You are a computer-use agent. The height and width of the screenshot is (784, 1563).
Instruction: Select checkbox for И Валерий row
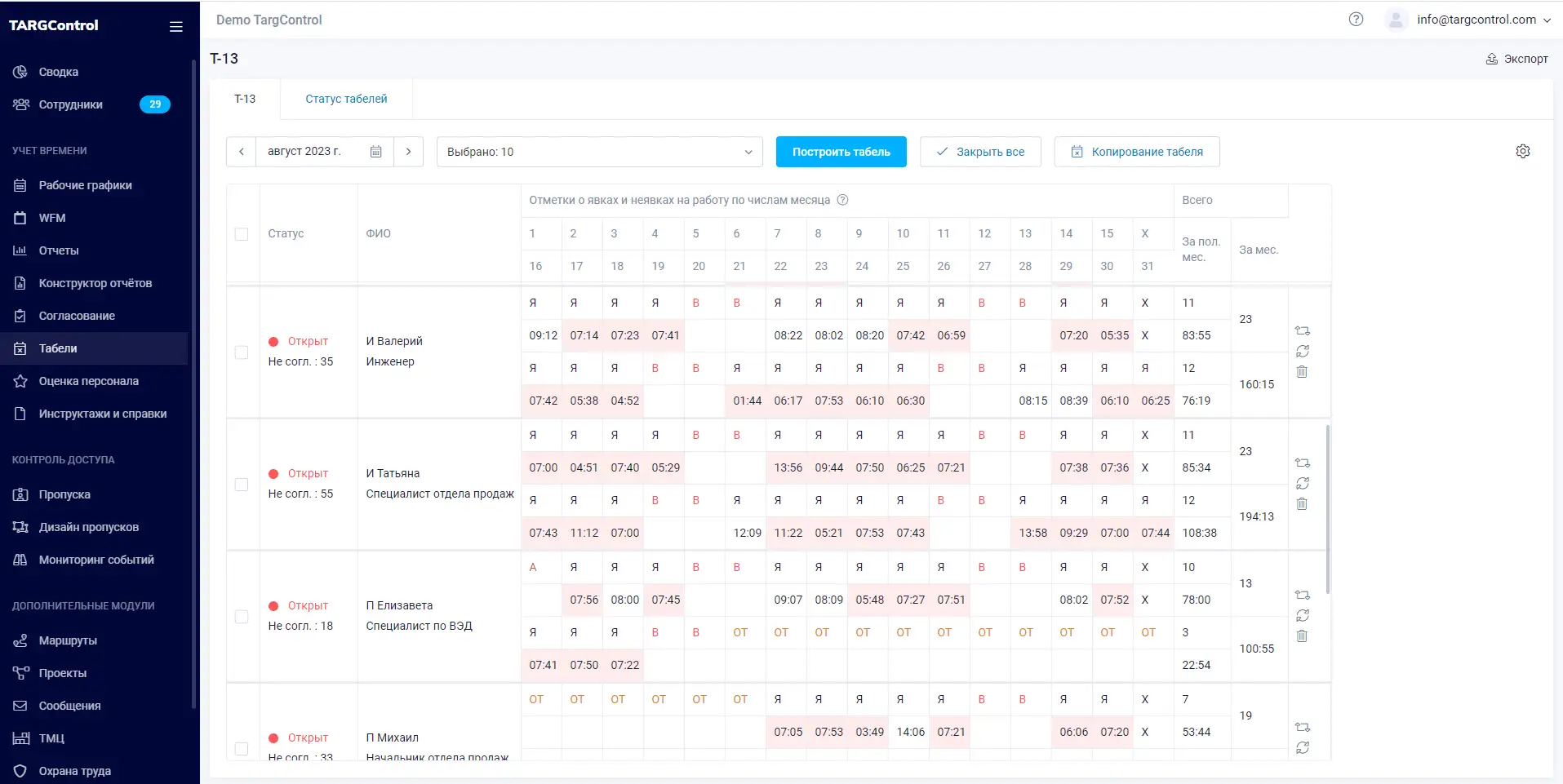242,352
